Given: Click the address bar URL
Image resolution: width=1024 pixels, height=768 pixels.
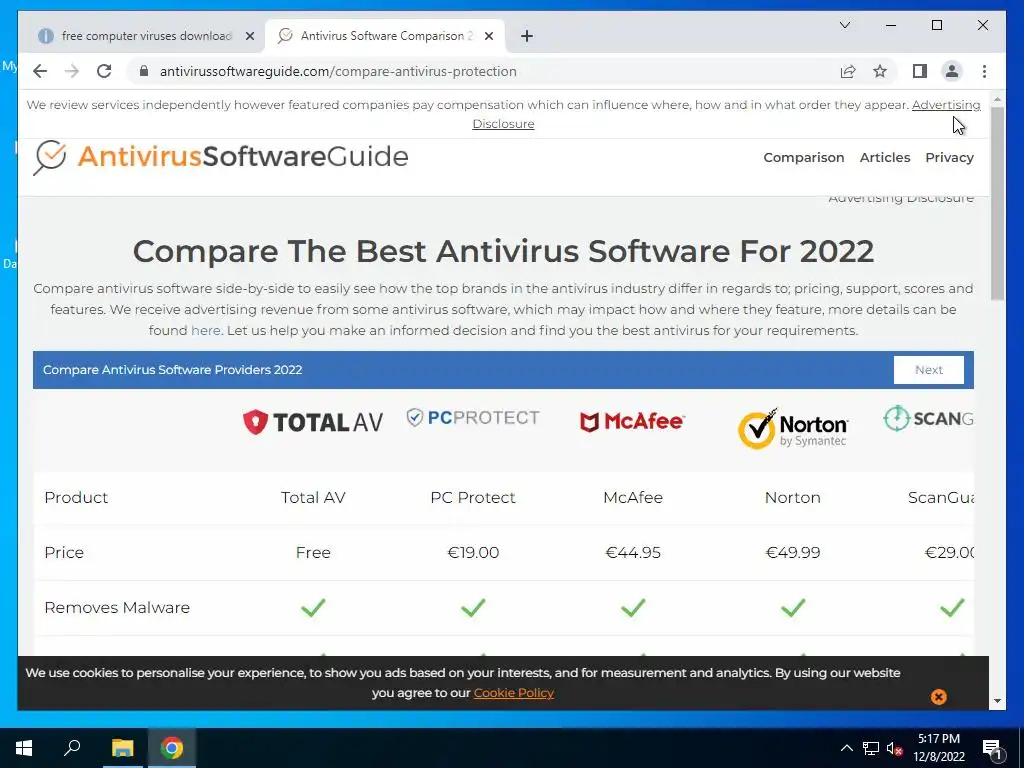Looking at the screenshot, I should point(338,71).
